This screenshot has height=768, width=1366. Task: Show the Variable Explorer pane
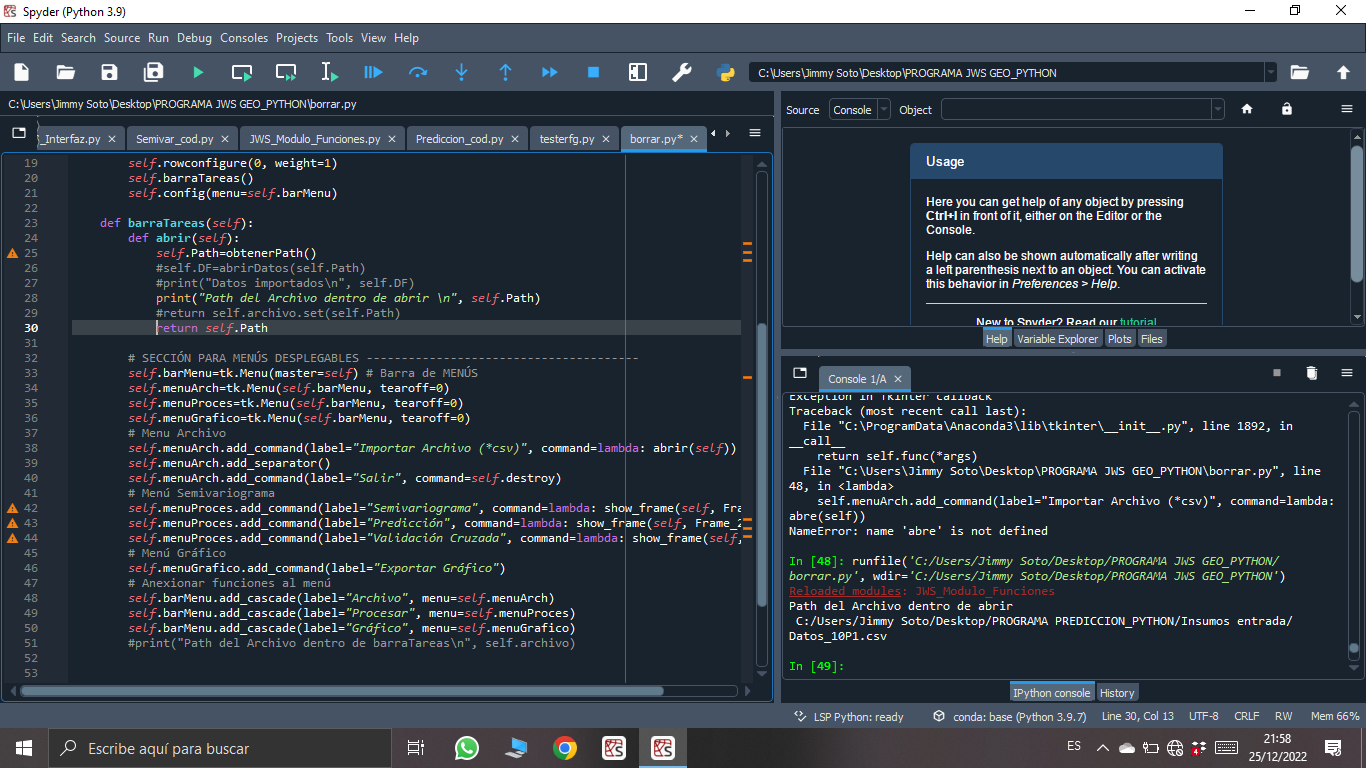pos(1057,339)
